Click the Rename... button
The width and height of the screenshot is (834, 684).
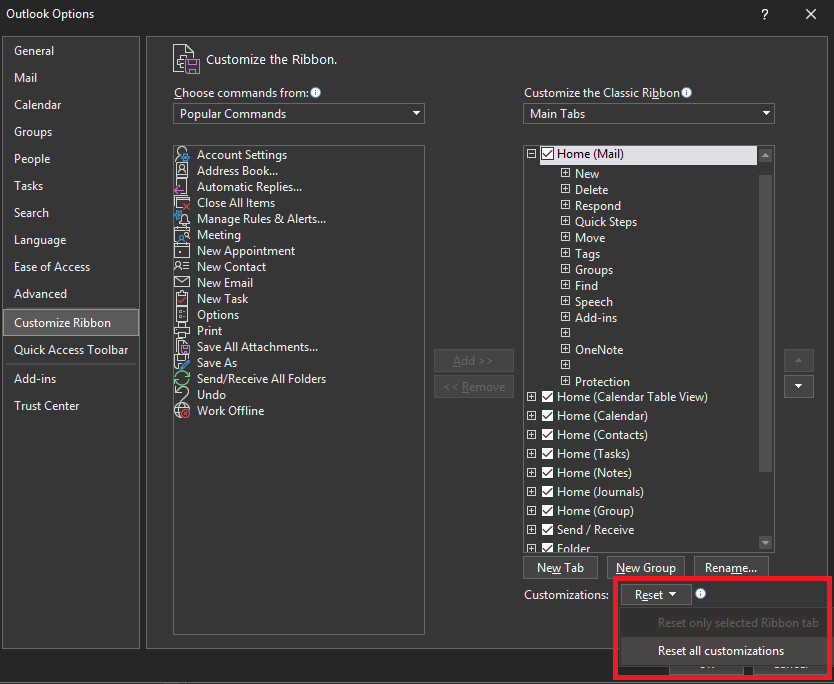[x=731, y=568]
